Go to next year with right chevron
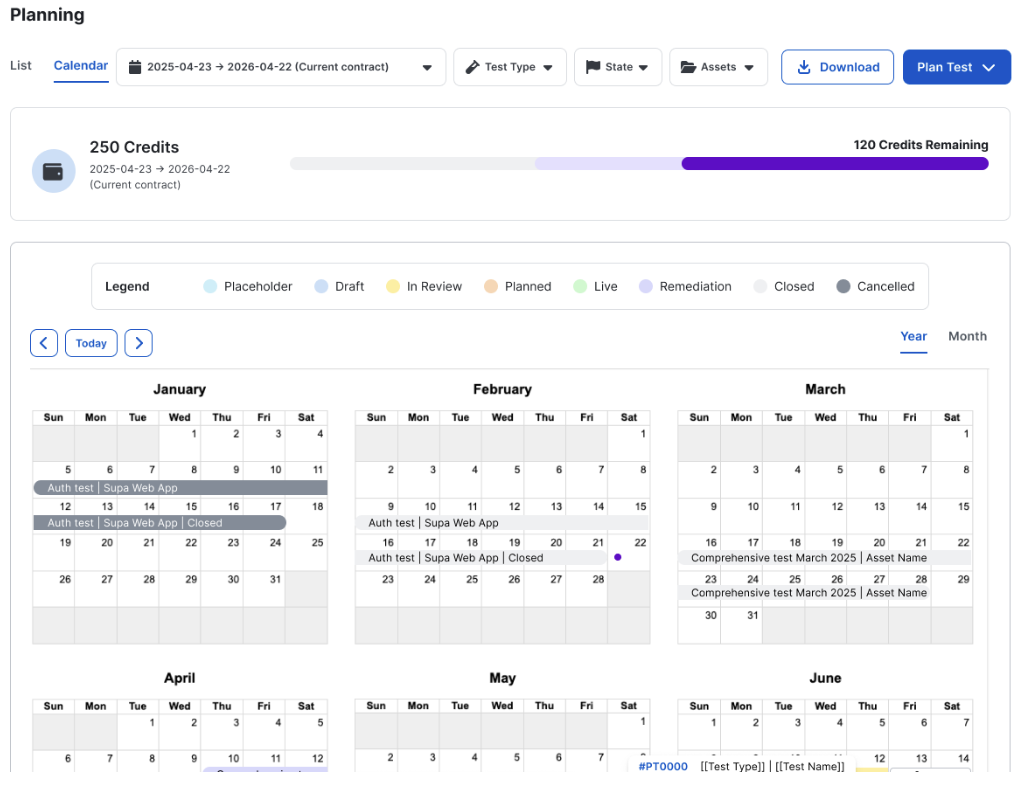This screenshot has height=786, width=1020. click(139, 343)
